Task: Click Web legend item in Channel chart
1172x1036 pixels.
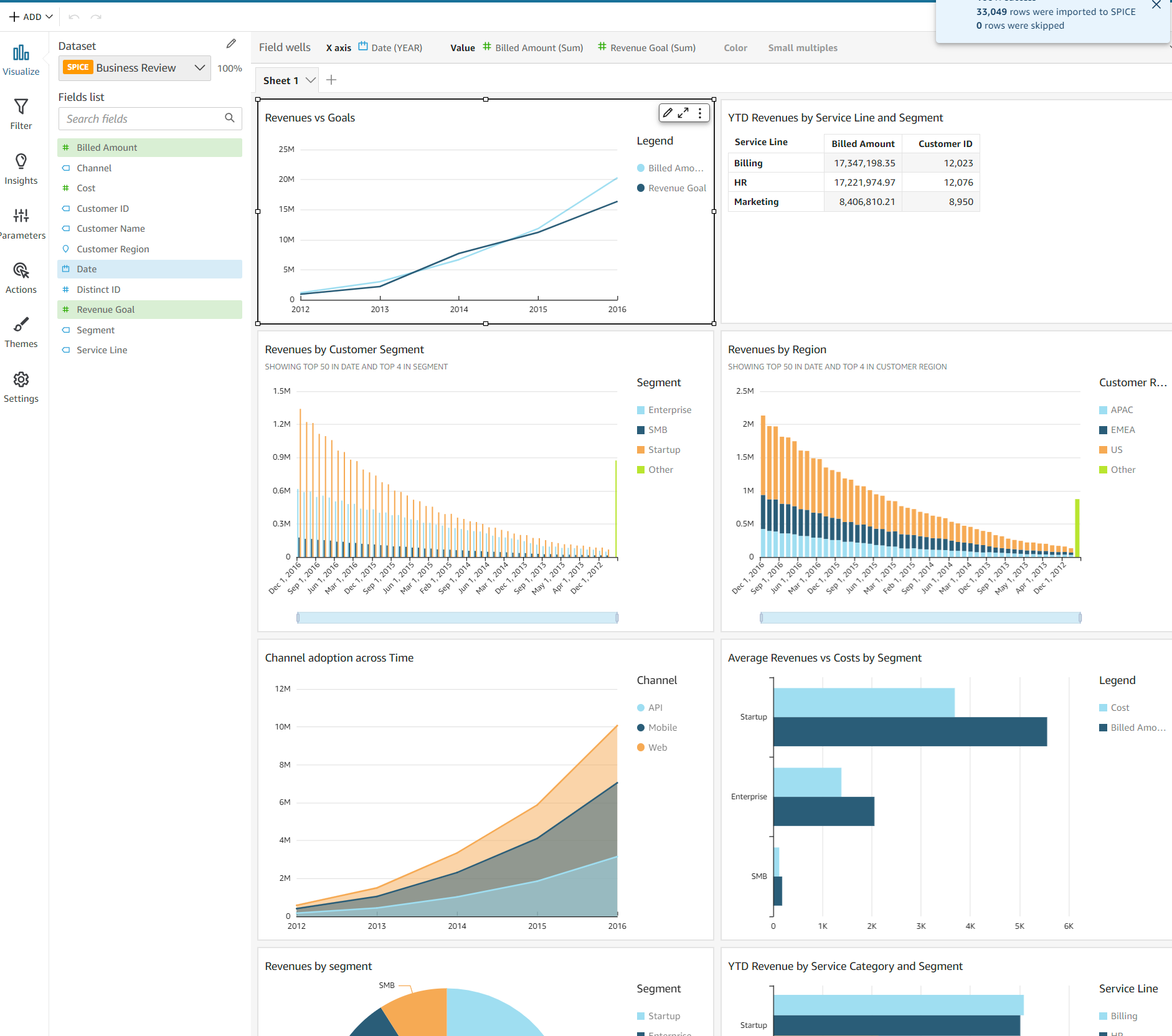Action: tap(651, 748)
